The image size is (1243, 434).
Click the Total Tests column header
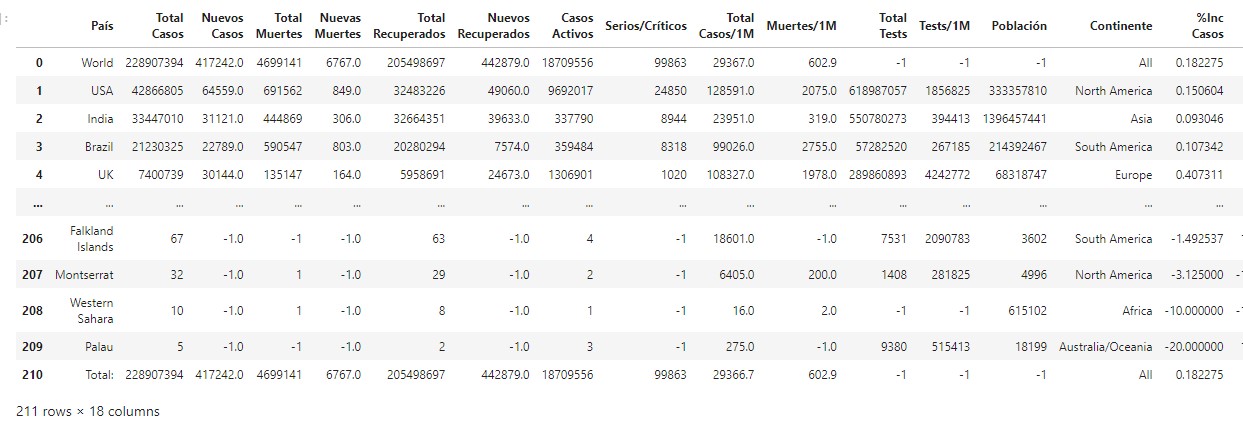click(892, 26)
